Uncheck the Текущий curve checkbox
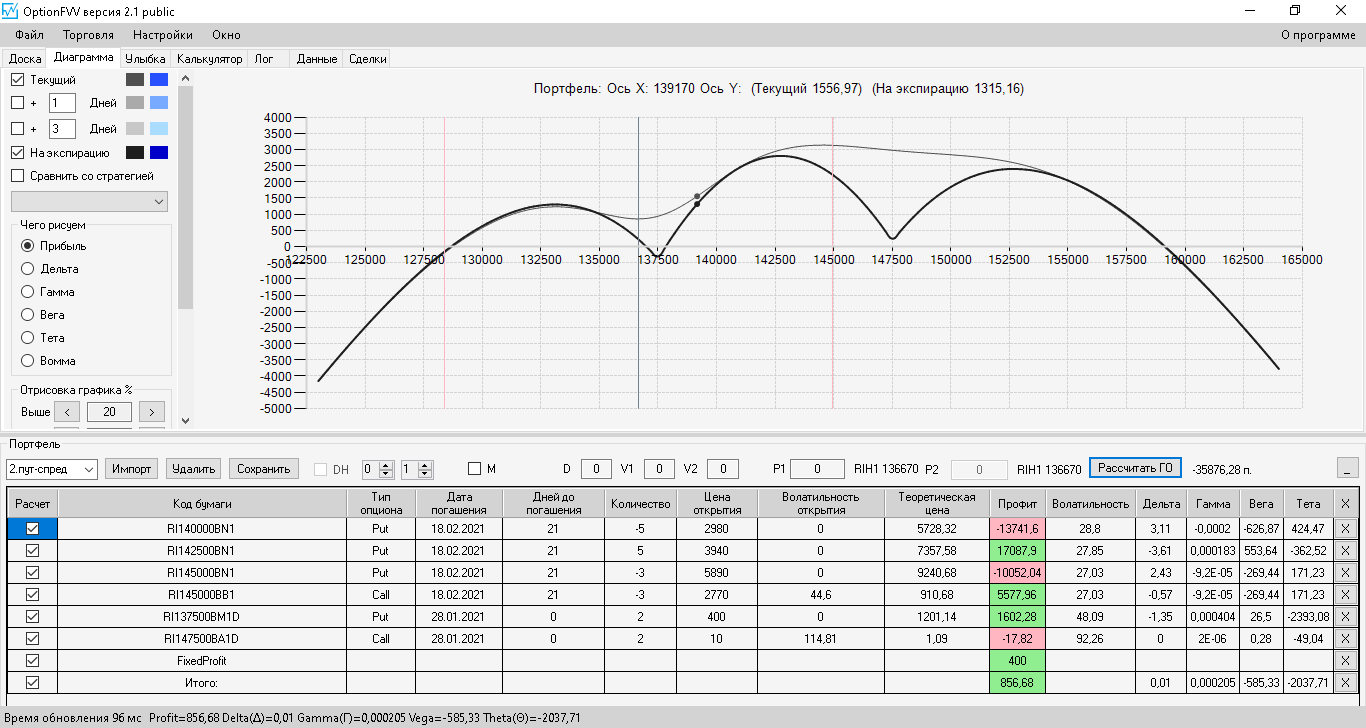1366x728 pixels. pos(18,80)
